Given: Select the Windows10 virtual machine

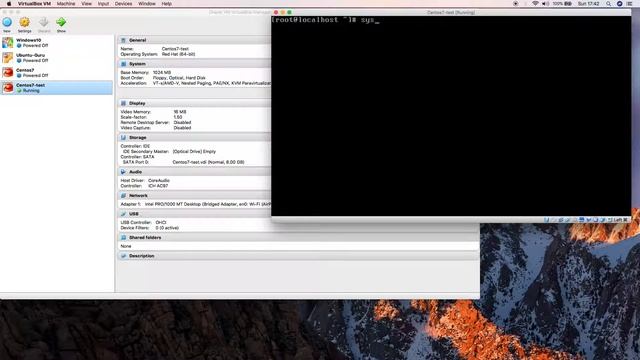Looking at the screenshot, I should 57,42.
